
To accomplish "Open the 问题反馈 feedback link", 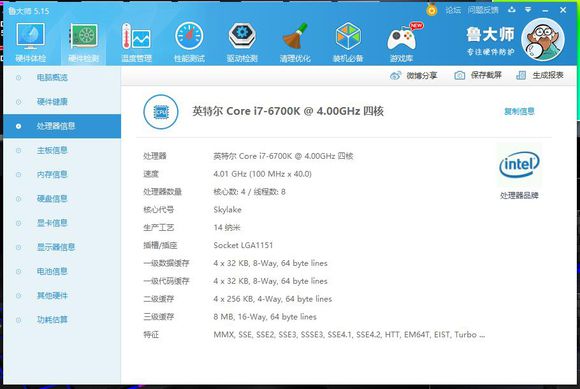I will [483, 10].
